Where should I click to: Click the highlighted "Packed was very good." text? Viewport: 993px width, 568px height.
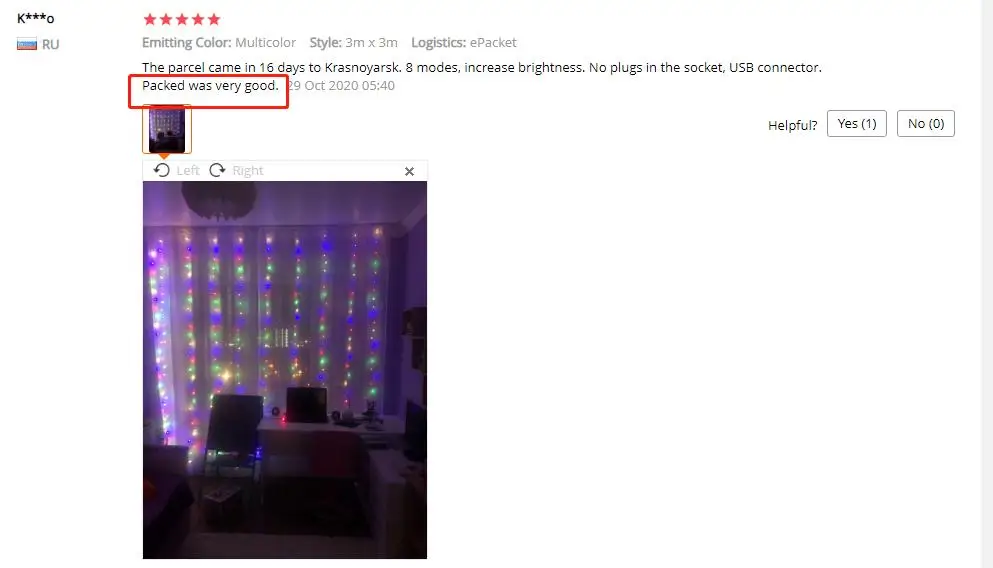pyautogui.click(x=210, y=85)
